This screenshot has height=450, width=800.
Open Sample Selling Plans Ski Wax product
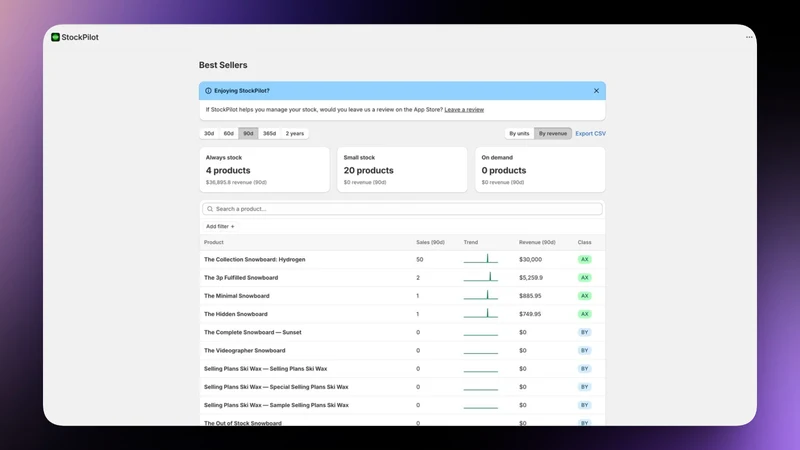pos(276,405)
